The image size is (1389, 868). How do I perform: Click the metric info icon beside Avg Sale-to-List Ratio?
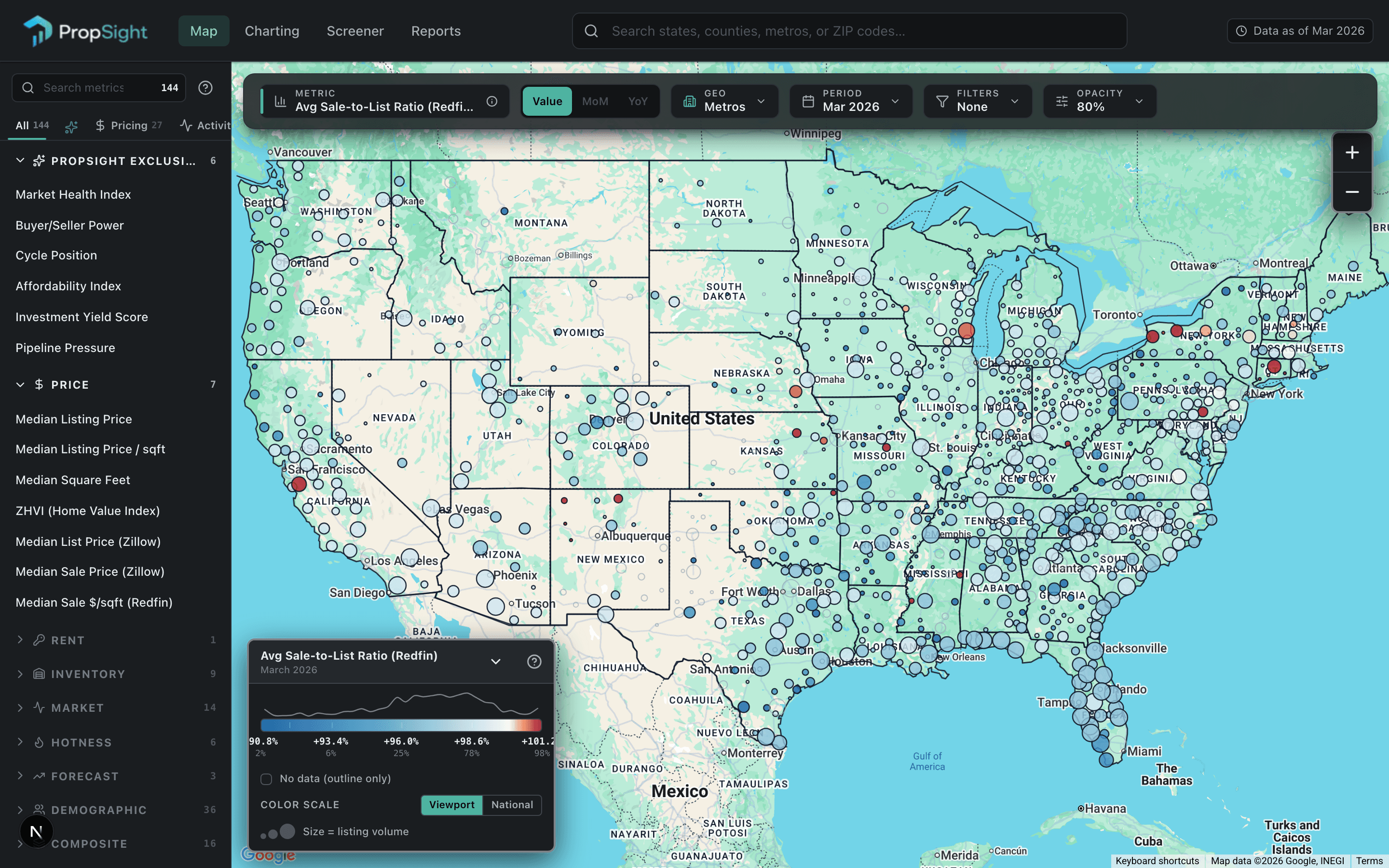coord(492,101)
